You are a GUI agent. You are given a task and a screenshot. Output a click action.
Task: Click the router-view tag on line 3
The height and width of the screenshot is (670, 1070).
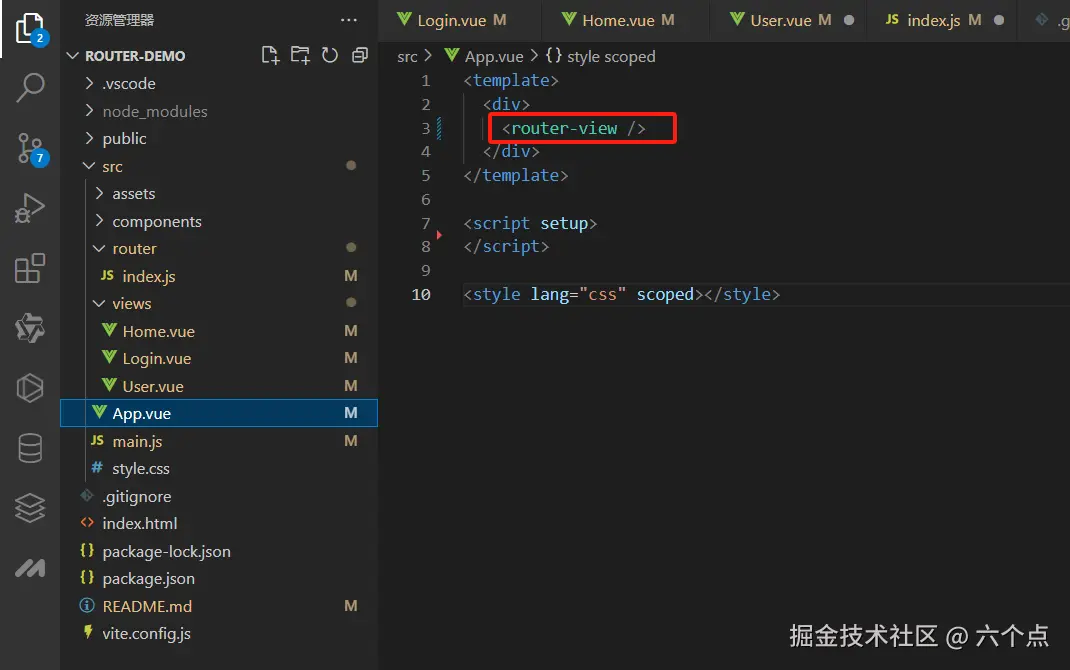tap(574, 128)
